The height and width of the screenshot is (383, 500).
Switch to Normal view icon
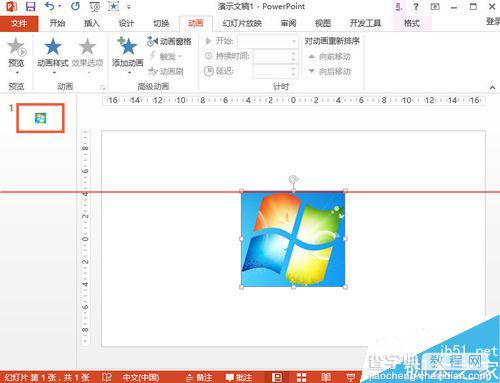point(277,377)
